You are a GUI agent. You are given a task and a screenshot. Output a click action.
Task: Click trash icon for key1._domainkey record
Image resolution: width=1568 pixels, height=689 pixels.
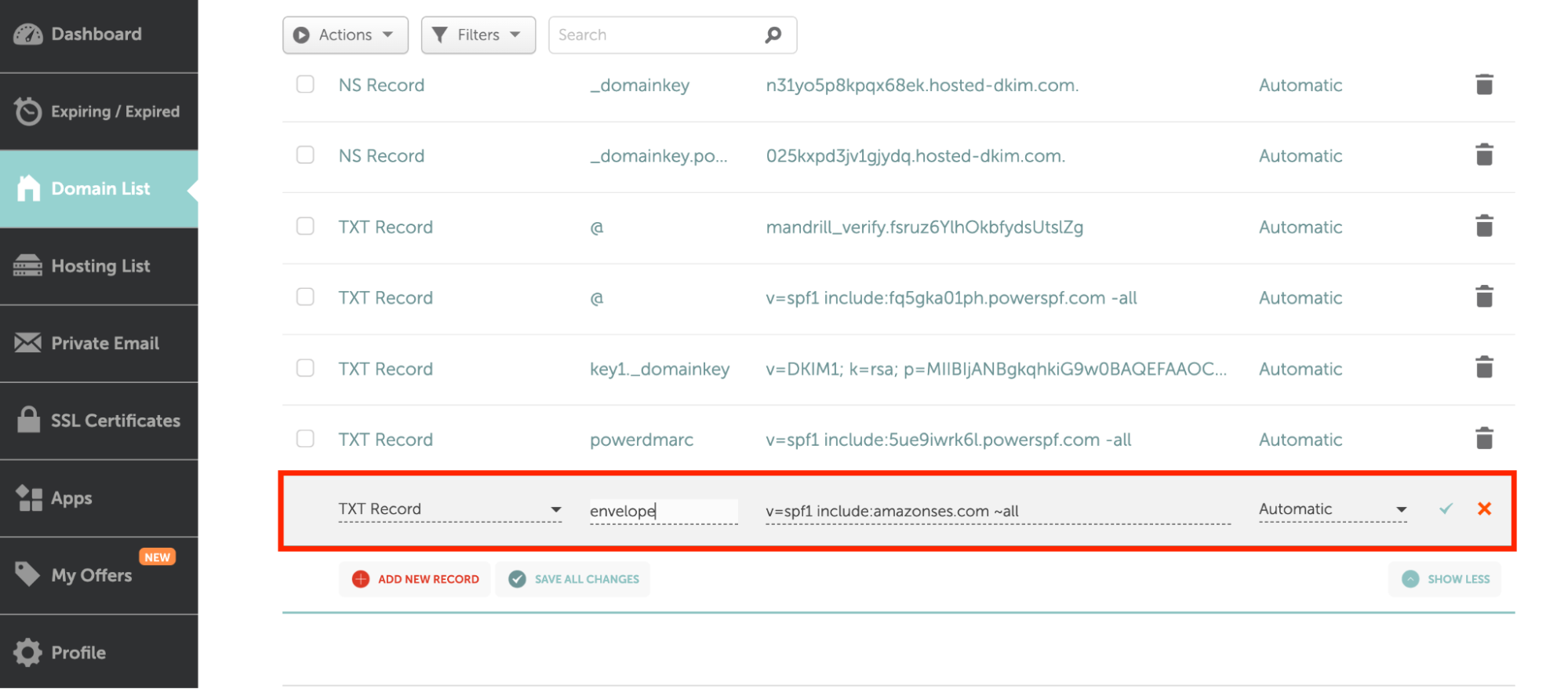[1483, 367]
